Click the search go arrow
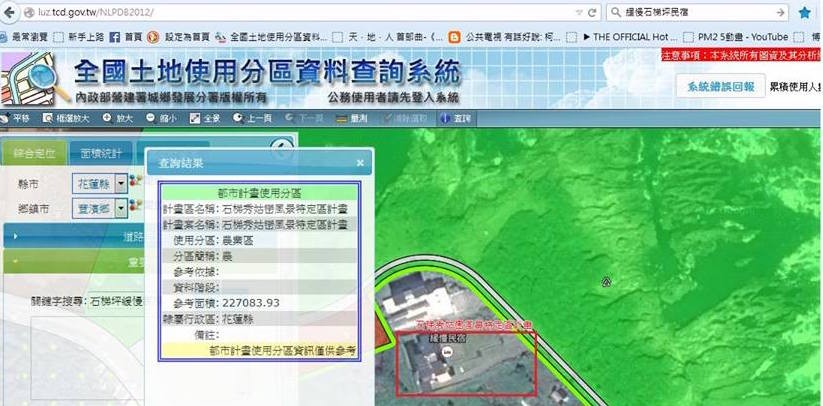This screenshot has width=823, height=406. [780, 13]
